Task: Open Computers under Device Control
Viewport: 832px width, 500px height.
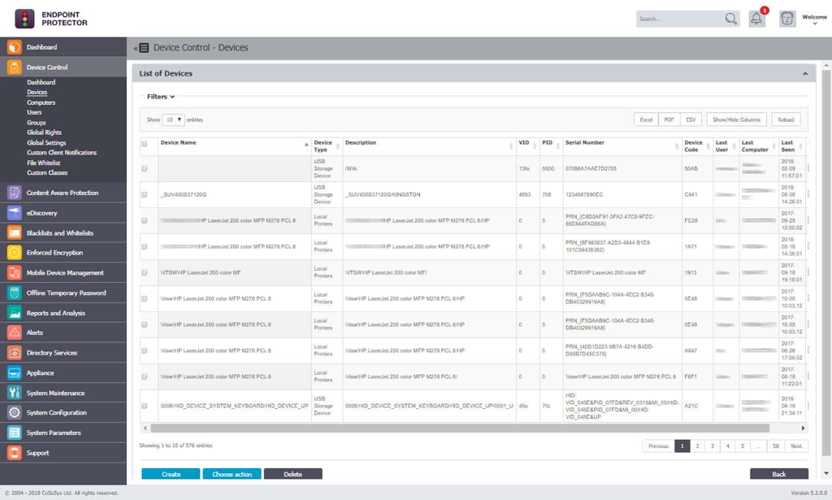Action: pyautogui.click(x=41, y=102)
